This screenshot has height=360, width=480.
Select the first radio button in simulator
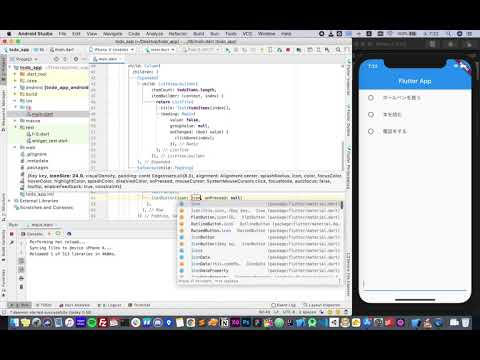click(x=371, y=98)
